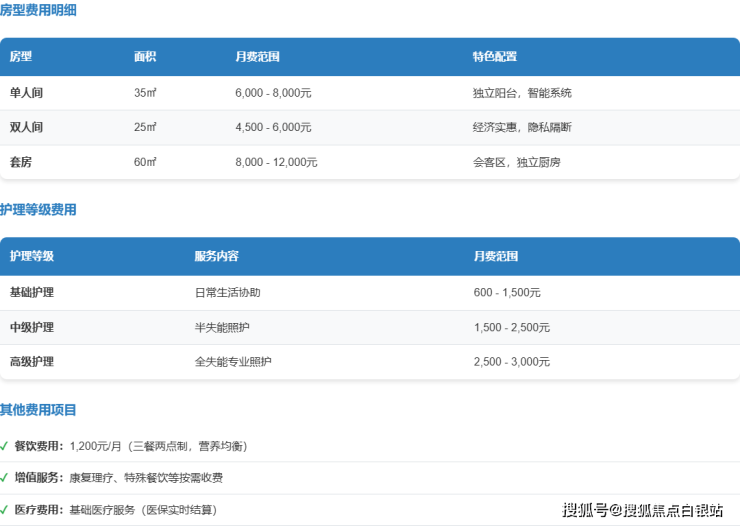Click the 服务内容 column header

click(216, 256)
